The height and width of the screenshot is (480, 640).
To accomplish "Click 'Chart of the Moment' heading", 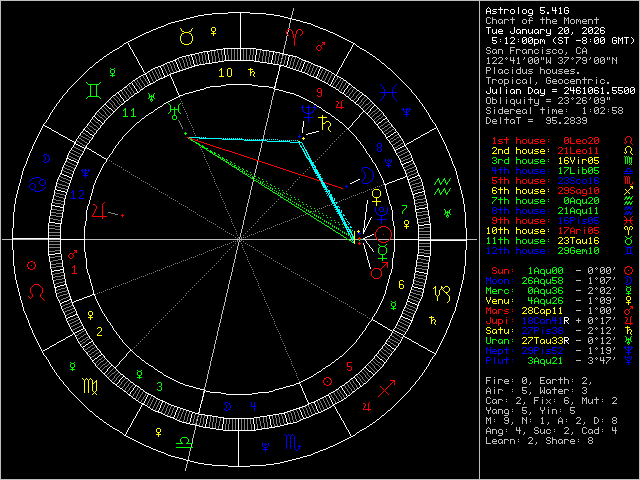I will pyautogui.click(x=542, y=21).
